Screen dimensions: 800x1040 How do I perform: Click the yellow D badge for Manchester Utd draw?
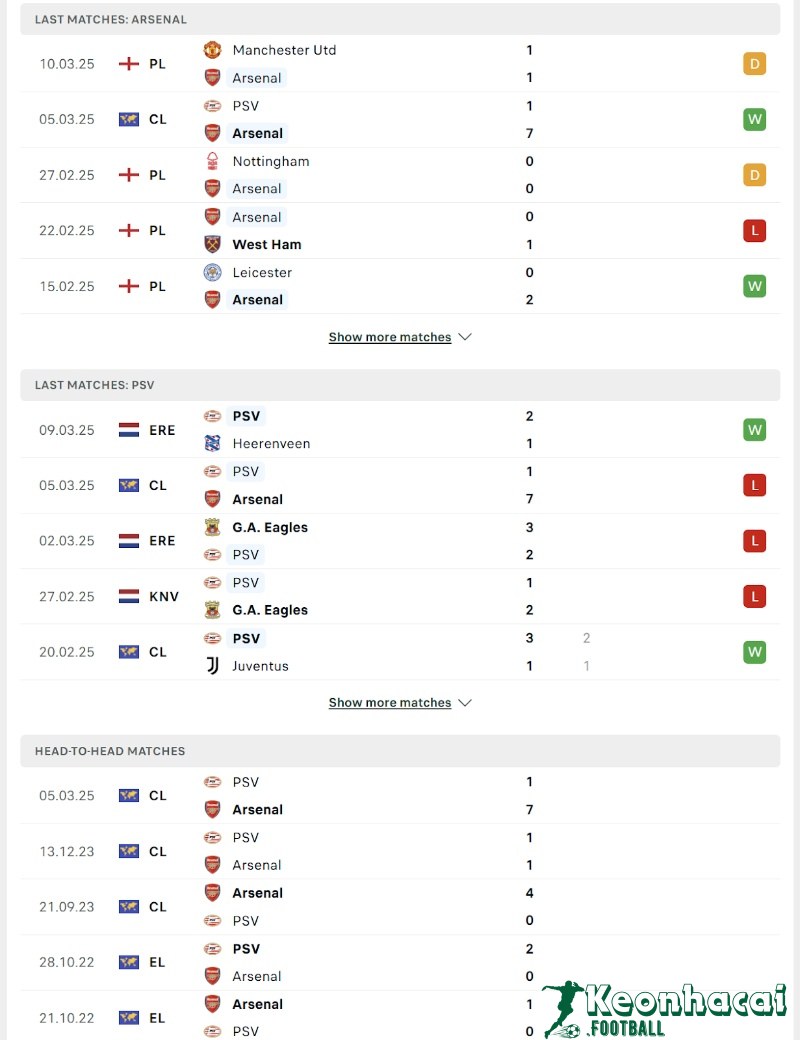point(754,63)
